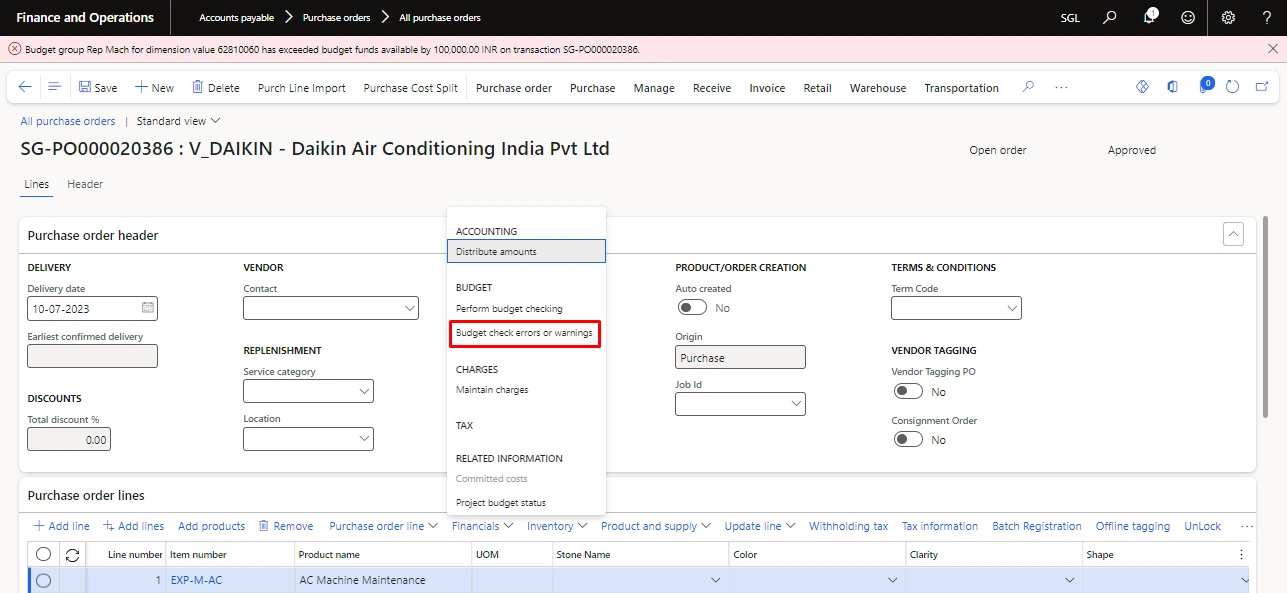Open the attachments icon with badge
1287x593 pixels.
(x=1204, y=87)
